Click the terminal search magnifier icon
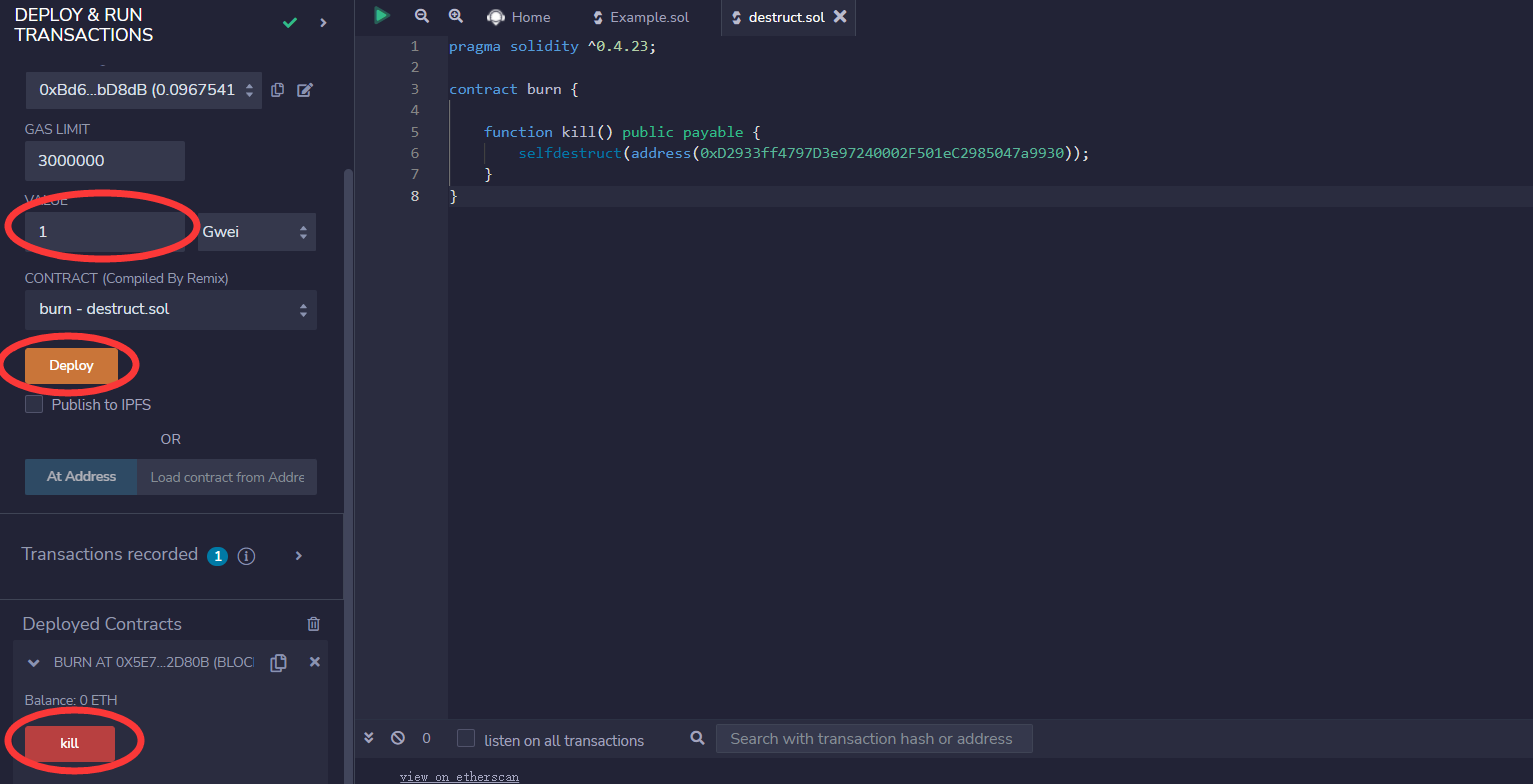 698,739
